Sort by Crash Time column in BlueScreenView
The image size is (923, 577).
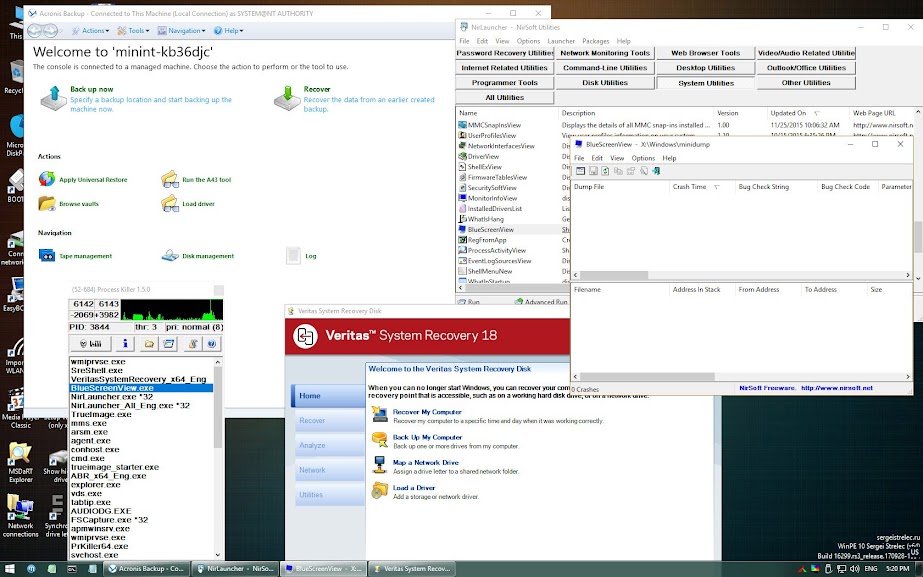point(702,187)
